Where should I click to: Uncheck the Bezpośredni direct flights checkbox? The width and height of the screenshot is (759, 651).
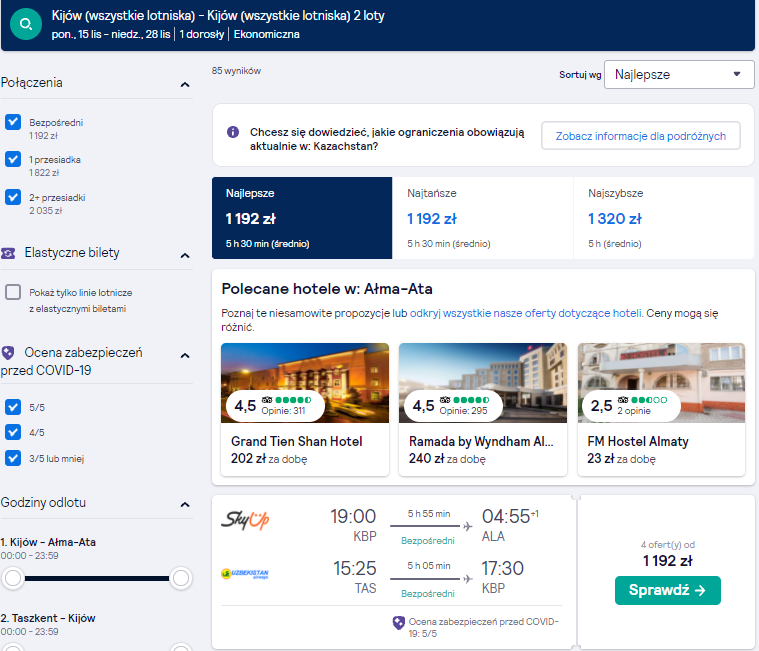[x=13, y=122]
